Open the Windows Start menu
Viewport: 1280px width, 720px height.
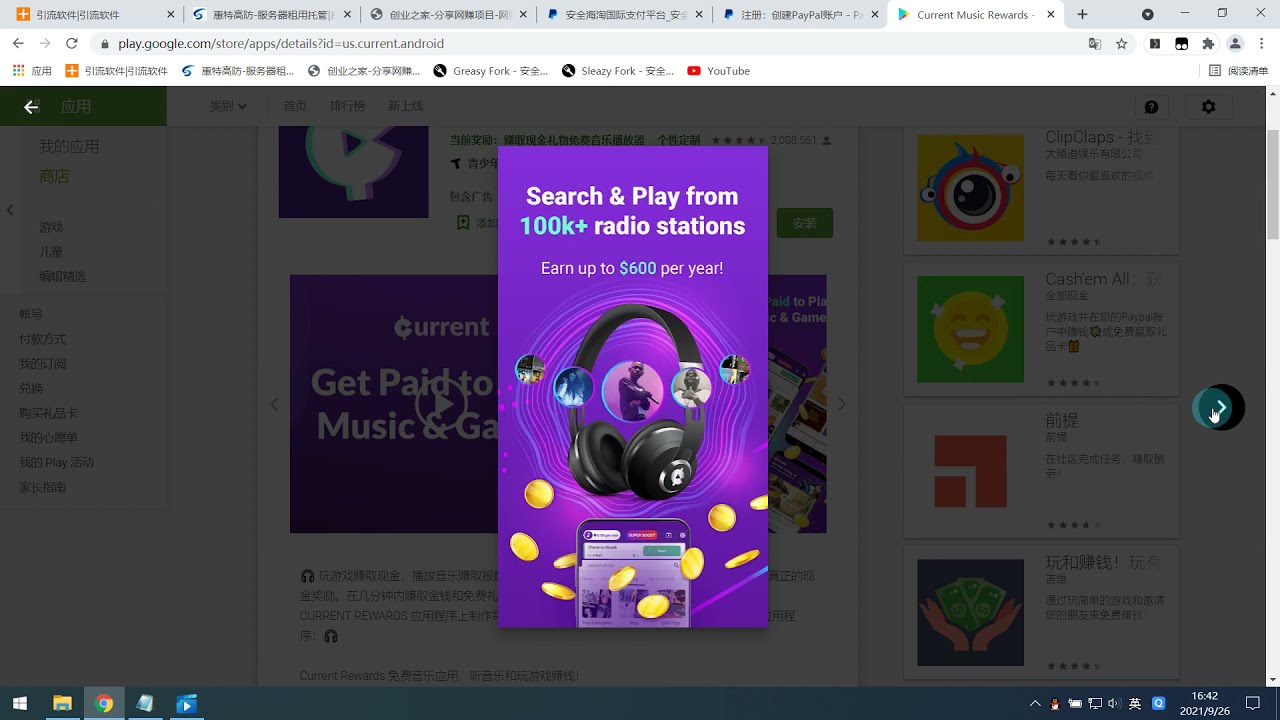click(x=20, y=704)
